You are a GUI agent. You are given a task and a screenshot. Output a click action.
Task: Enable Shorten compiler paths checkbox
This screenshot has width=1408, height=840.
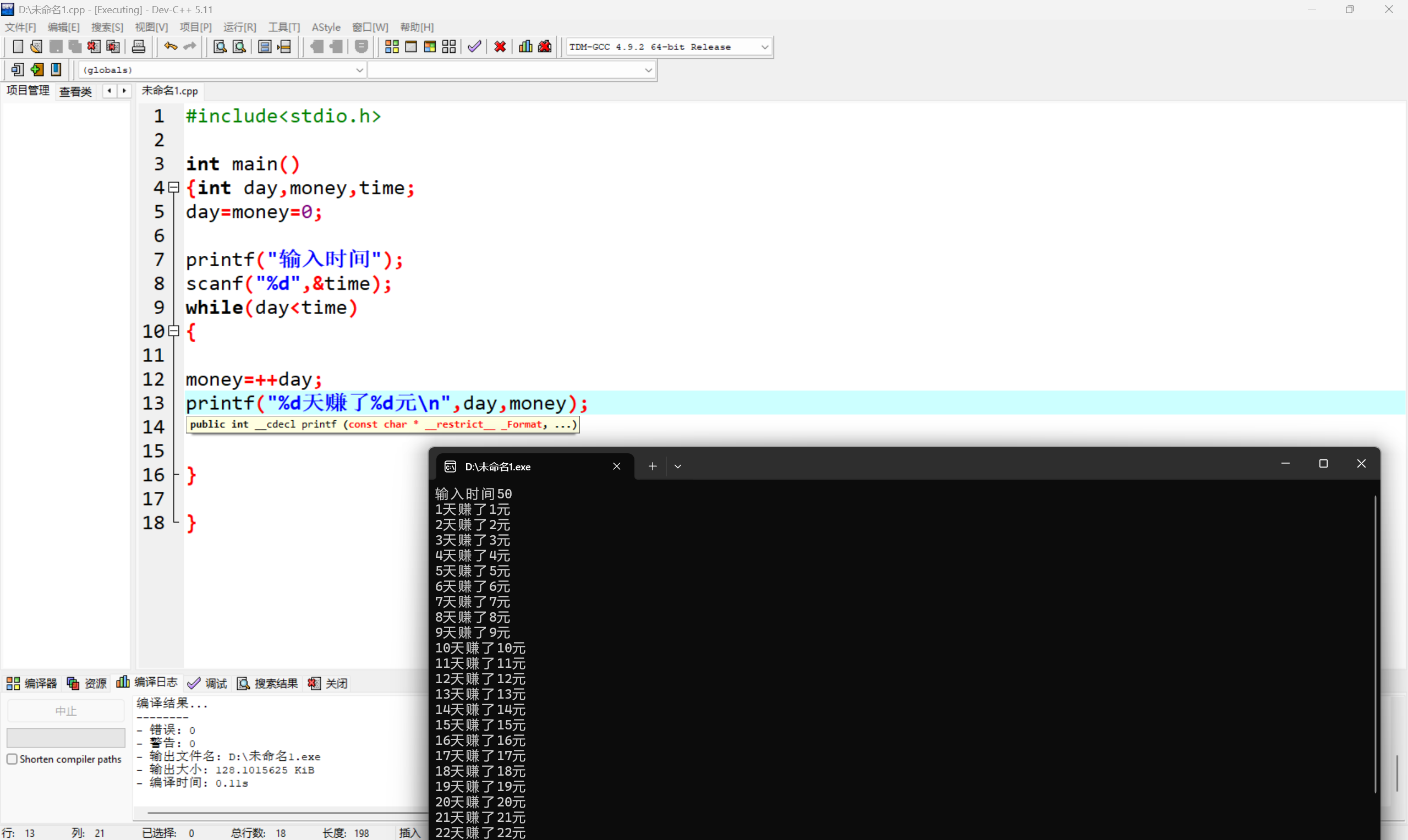pos(12,759)
